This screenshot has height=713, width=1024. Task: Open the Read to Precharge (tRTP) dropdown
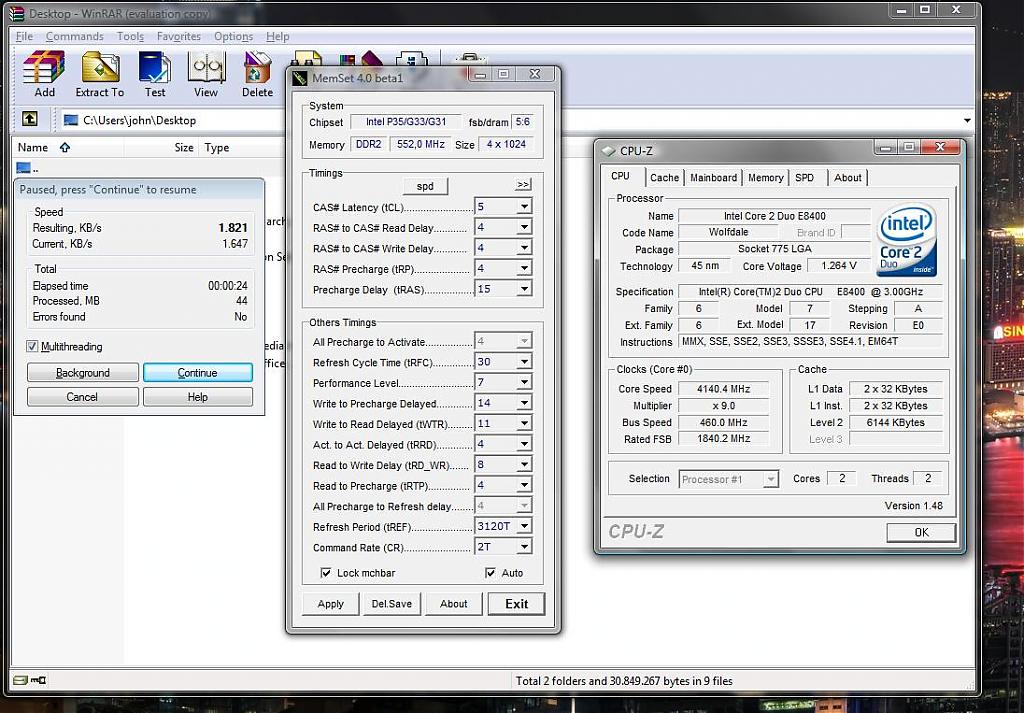(524, 486)
